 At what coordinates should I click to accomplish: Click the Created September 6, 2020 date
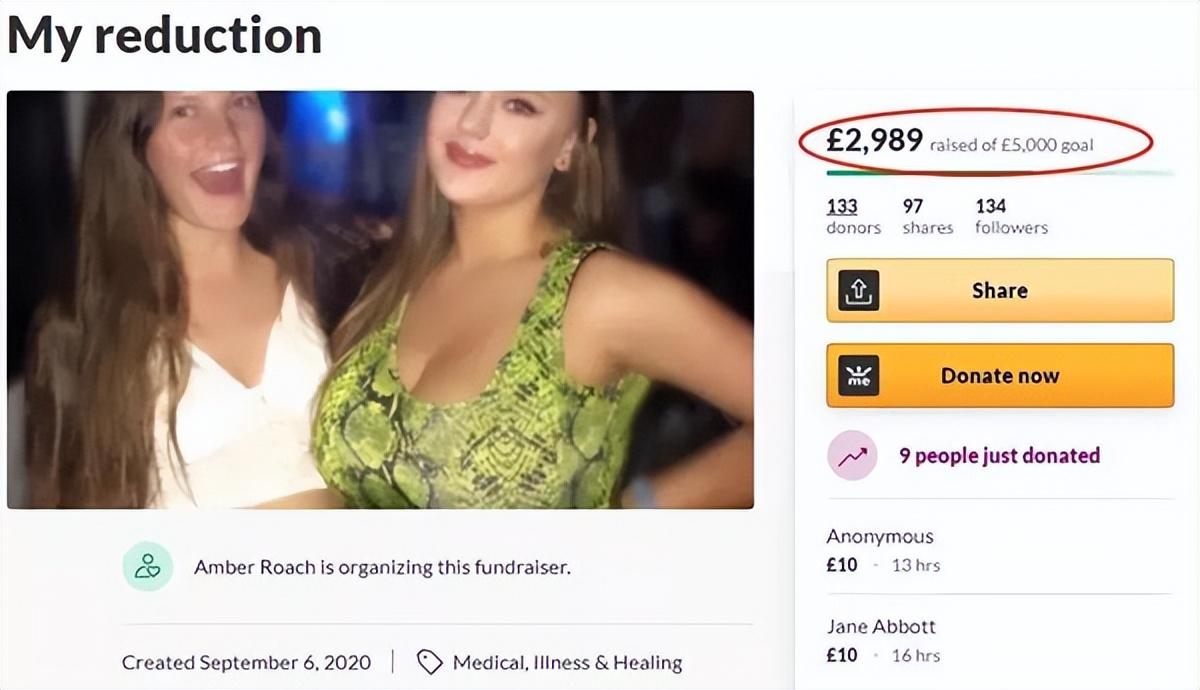click(246, 662)
